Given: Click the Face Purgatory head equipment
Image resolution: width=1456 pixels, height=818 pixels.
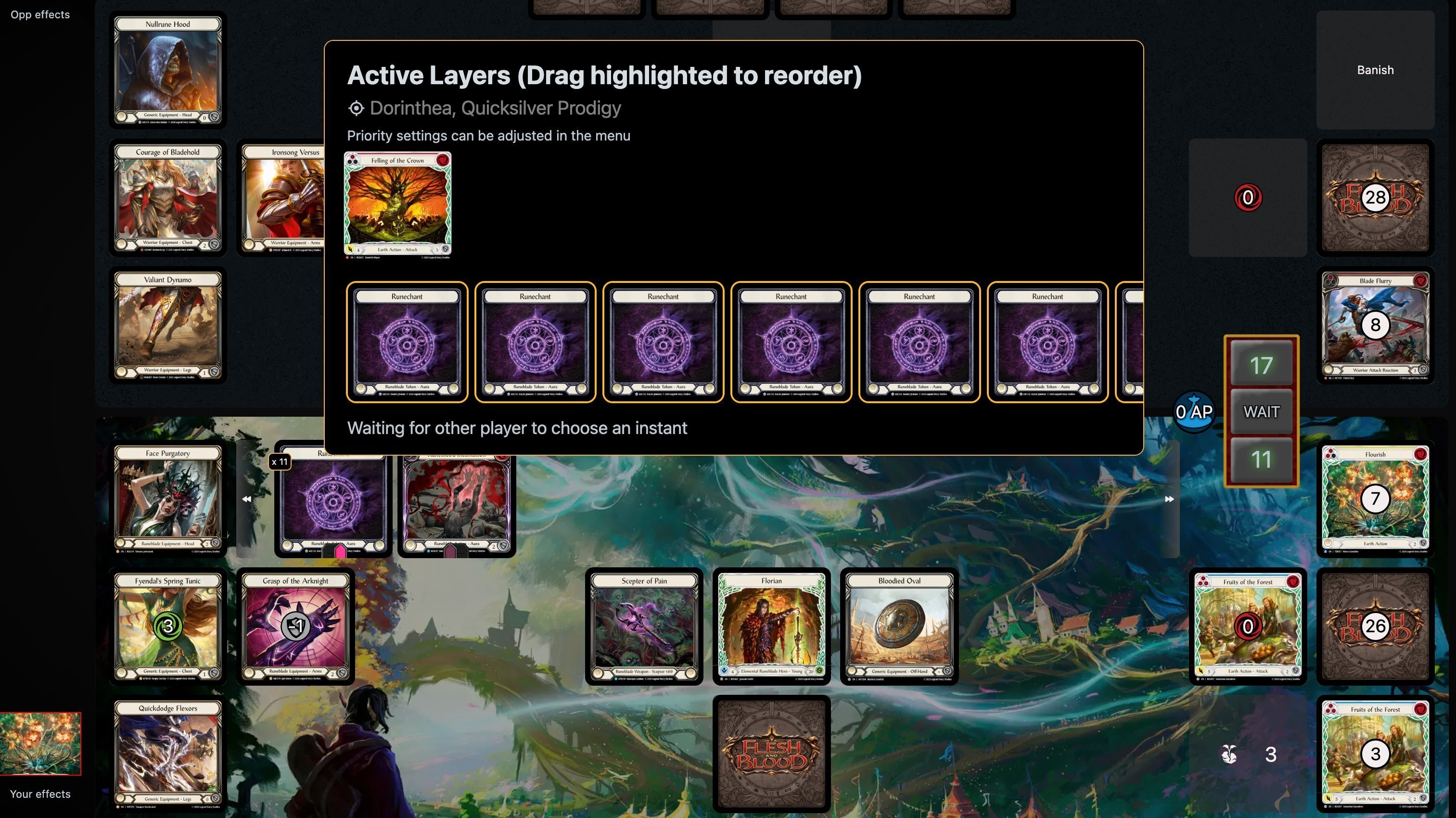Looking at the screenshot, I should click(168, 498).
